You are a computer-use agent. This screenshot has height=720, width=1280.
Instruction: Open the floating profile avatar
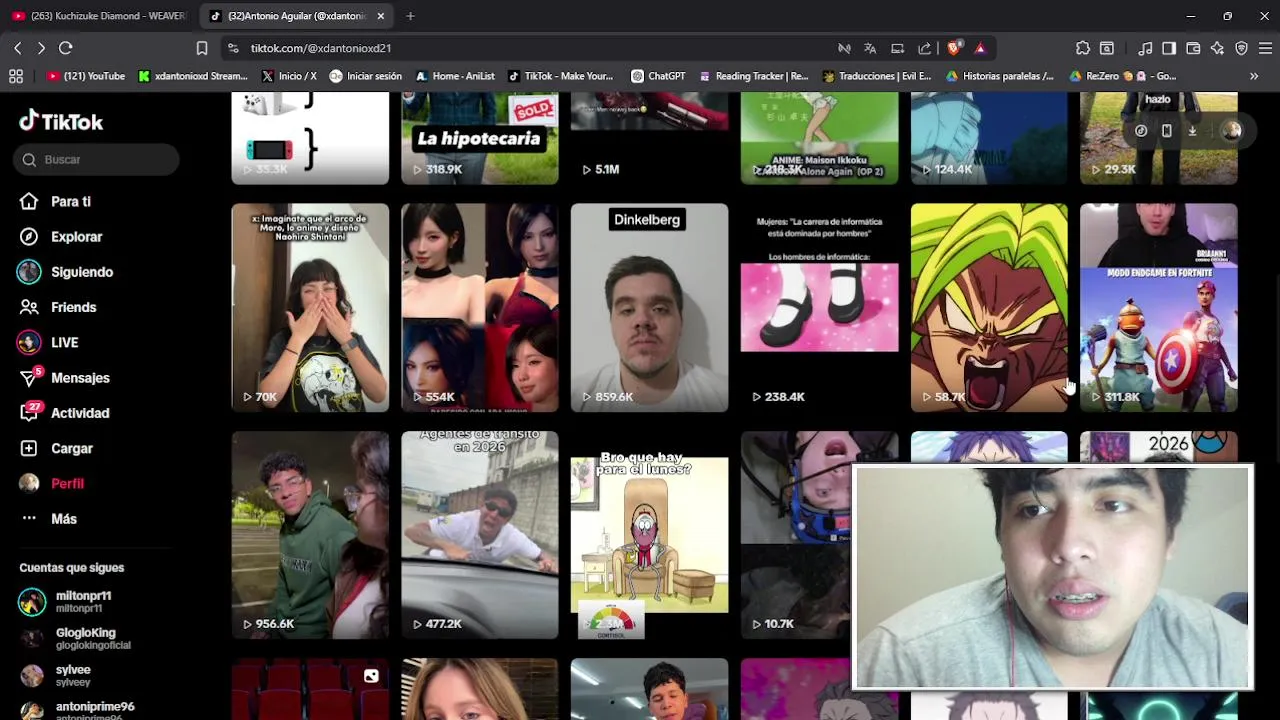click(x=1232, y=131)
